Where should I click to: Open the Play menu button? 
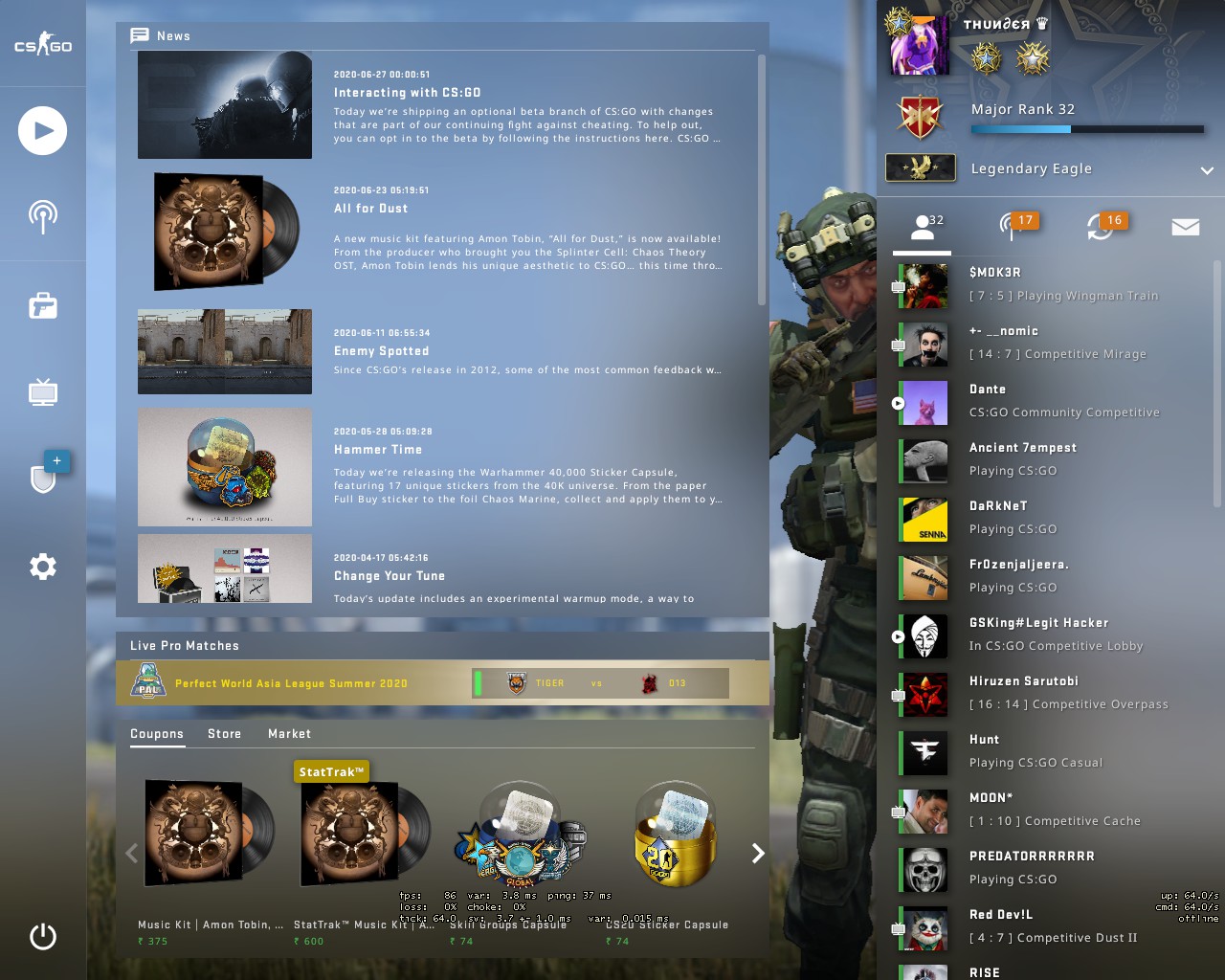coord(43,131)
